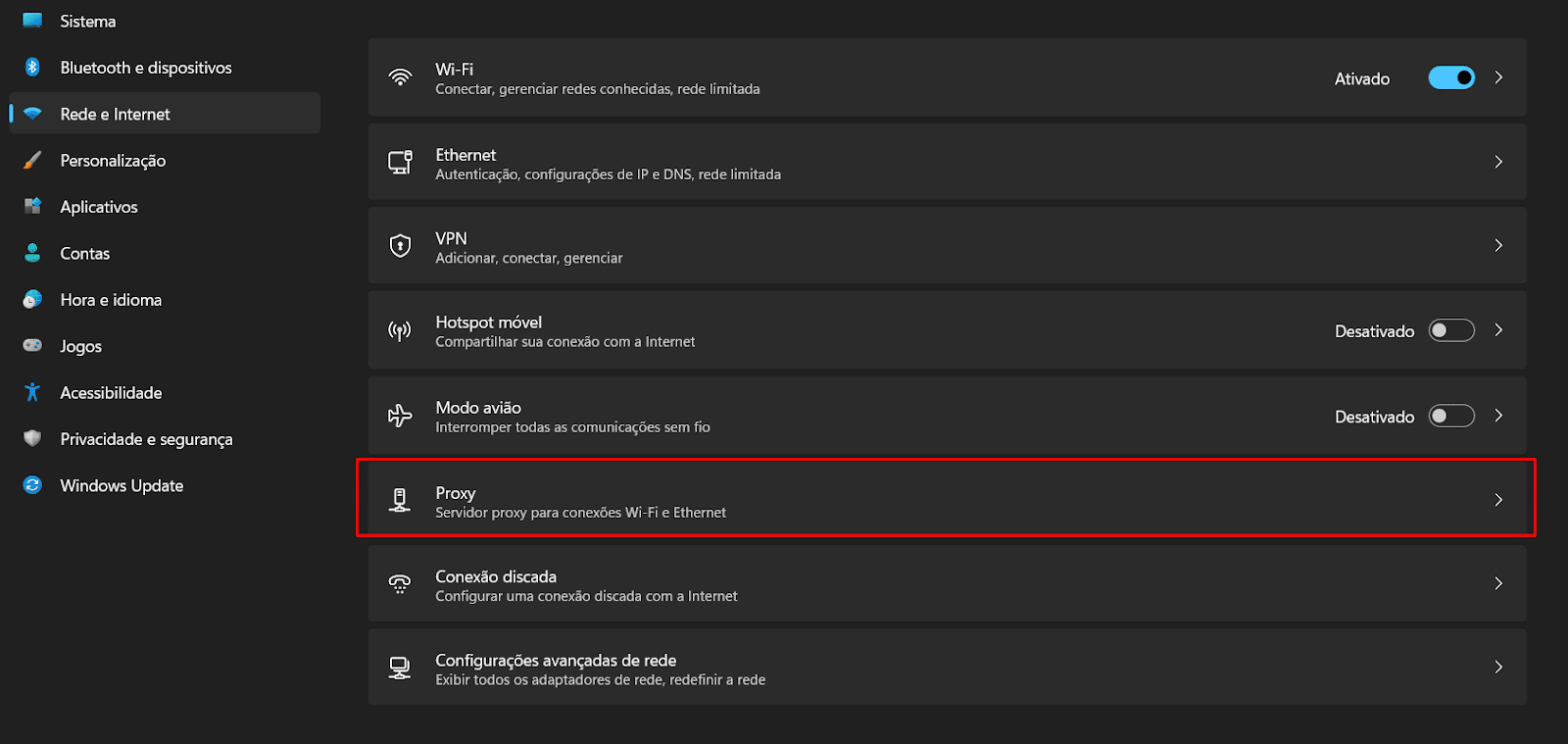Screen dimensions: 1568x744
Task: Expand the VPN settings chevron
Action: pos(1498,245)
